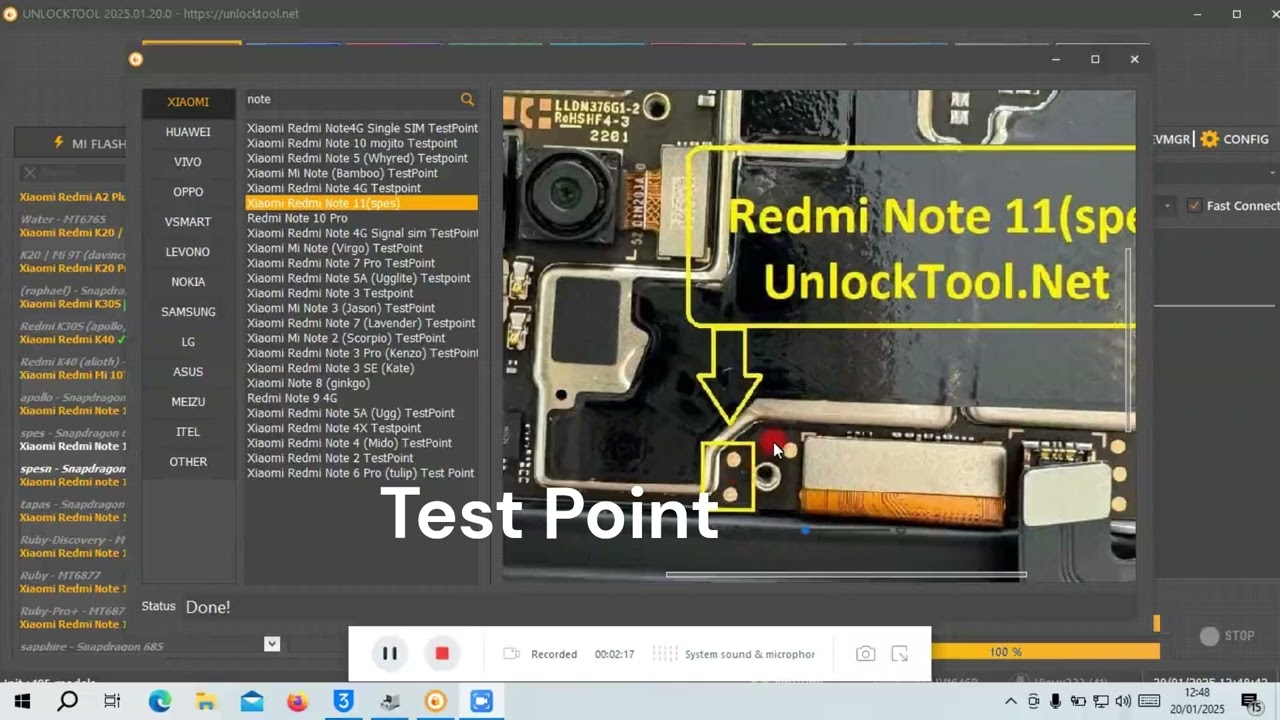Click the horizontal scrollbar under testpoint image

tap(846, 575)
